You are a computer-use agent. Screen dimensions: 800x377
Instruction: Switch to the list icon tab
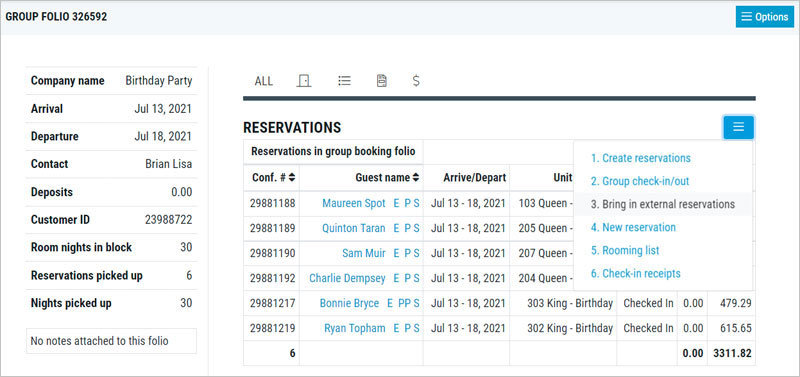[344, 81]
